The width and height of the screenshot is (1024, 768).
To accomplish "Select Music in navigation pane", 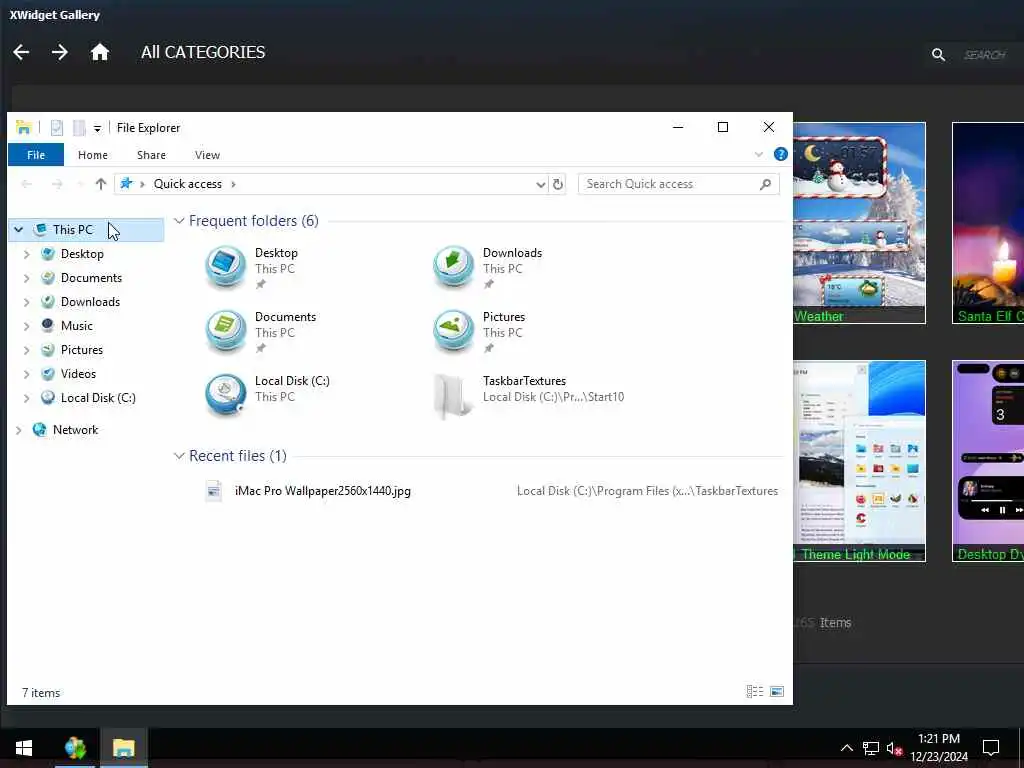I will coord(76,326).
